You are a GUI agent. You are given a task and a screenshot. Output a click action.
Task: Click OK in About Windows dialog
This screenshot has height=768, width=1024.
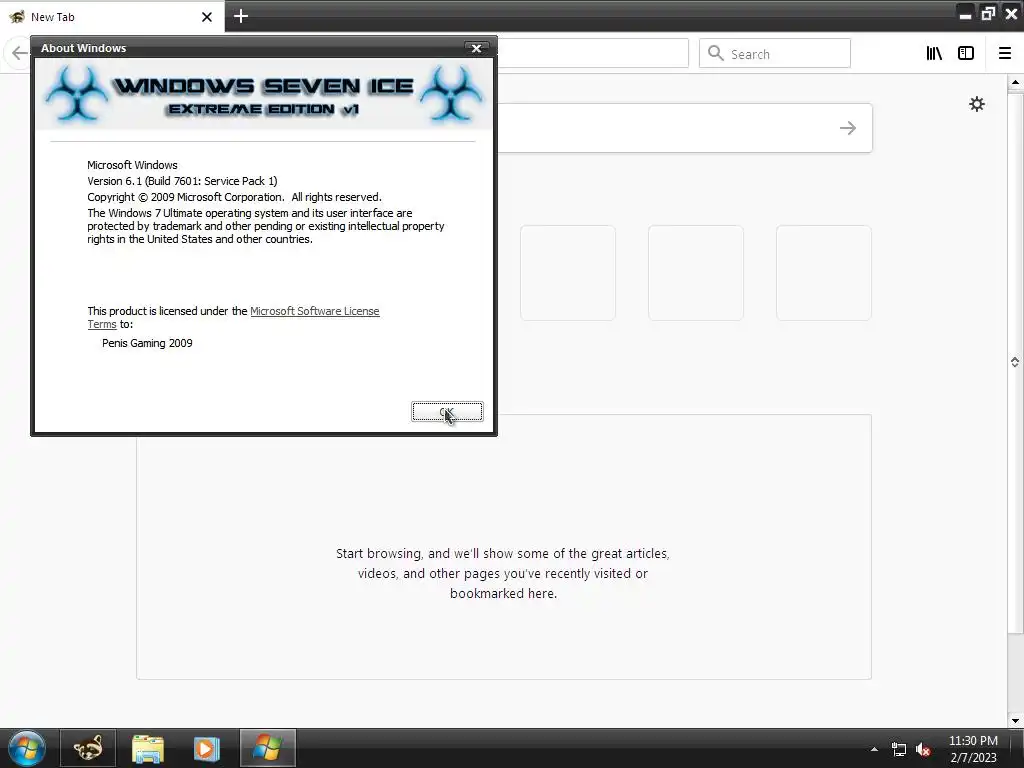pos(447,411)
